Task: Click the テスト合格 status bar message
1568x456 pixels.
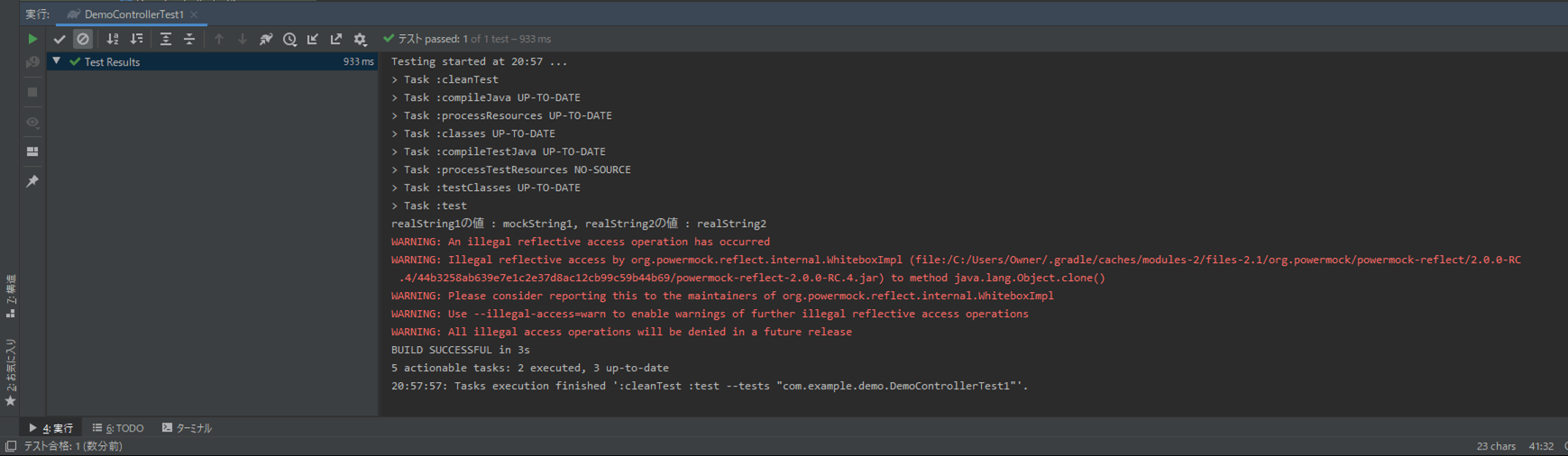Action: 72,446
